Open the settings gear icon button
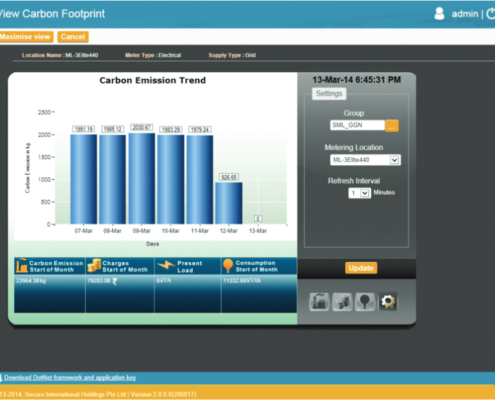Image resolution: width=495 pixels, height=400 pixels. pos(388,302)
